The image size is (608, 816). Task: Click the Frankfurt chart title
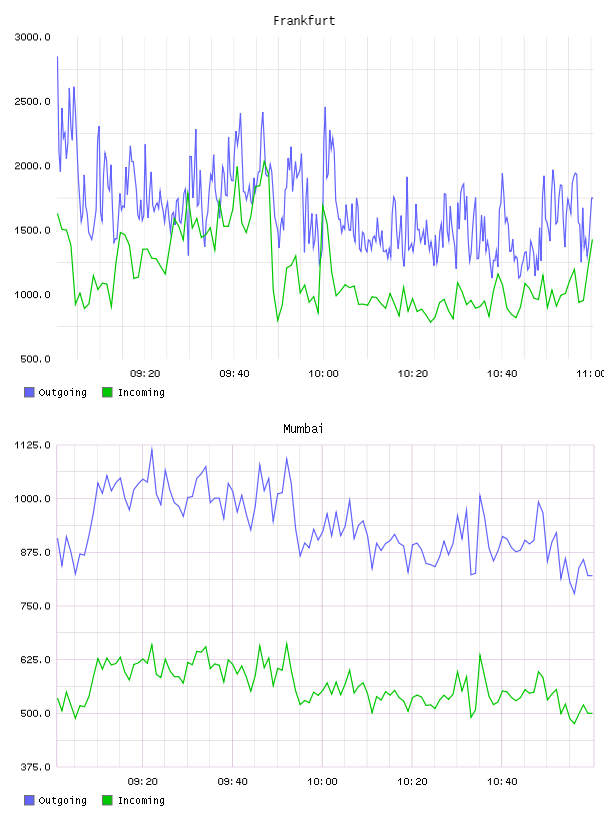pyautogui.click(x=304, y=21)
